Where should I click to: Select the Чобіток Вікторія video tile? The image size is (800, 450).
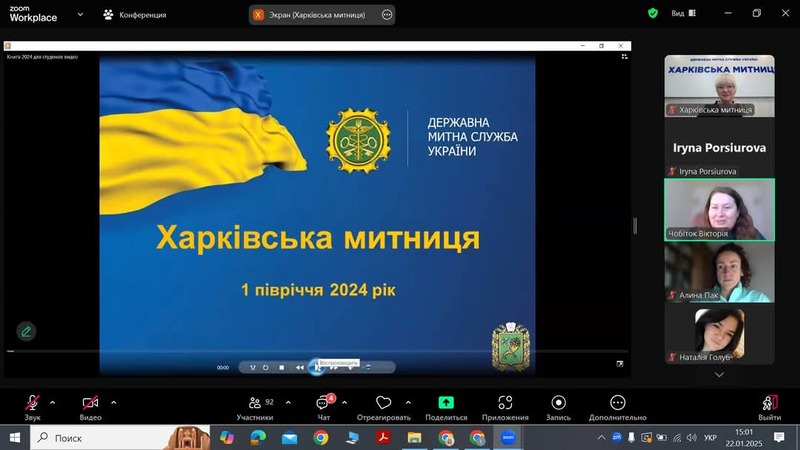coord(719,210)
